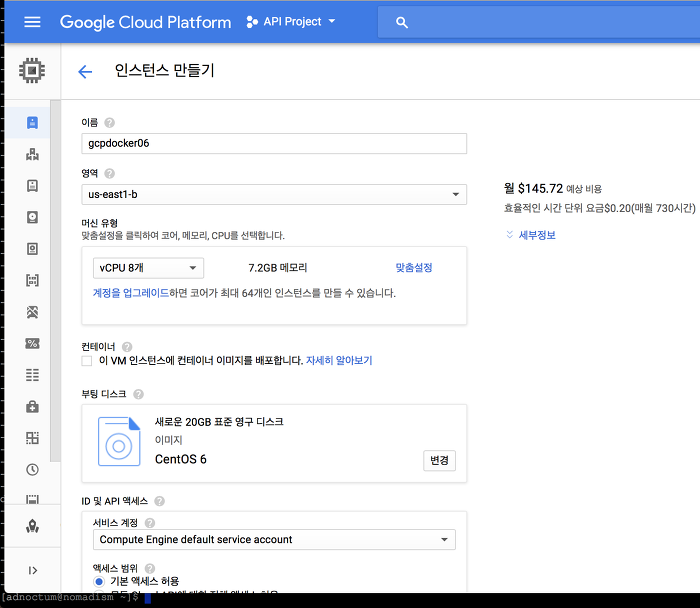Go back with the blue arrow
The image size is (700, 608).
point(85,71)
